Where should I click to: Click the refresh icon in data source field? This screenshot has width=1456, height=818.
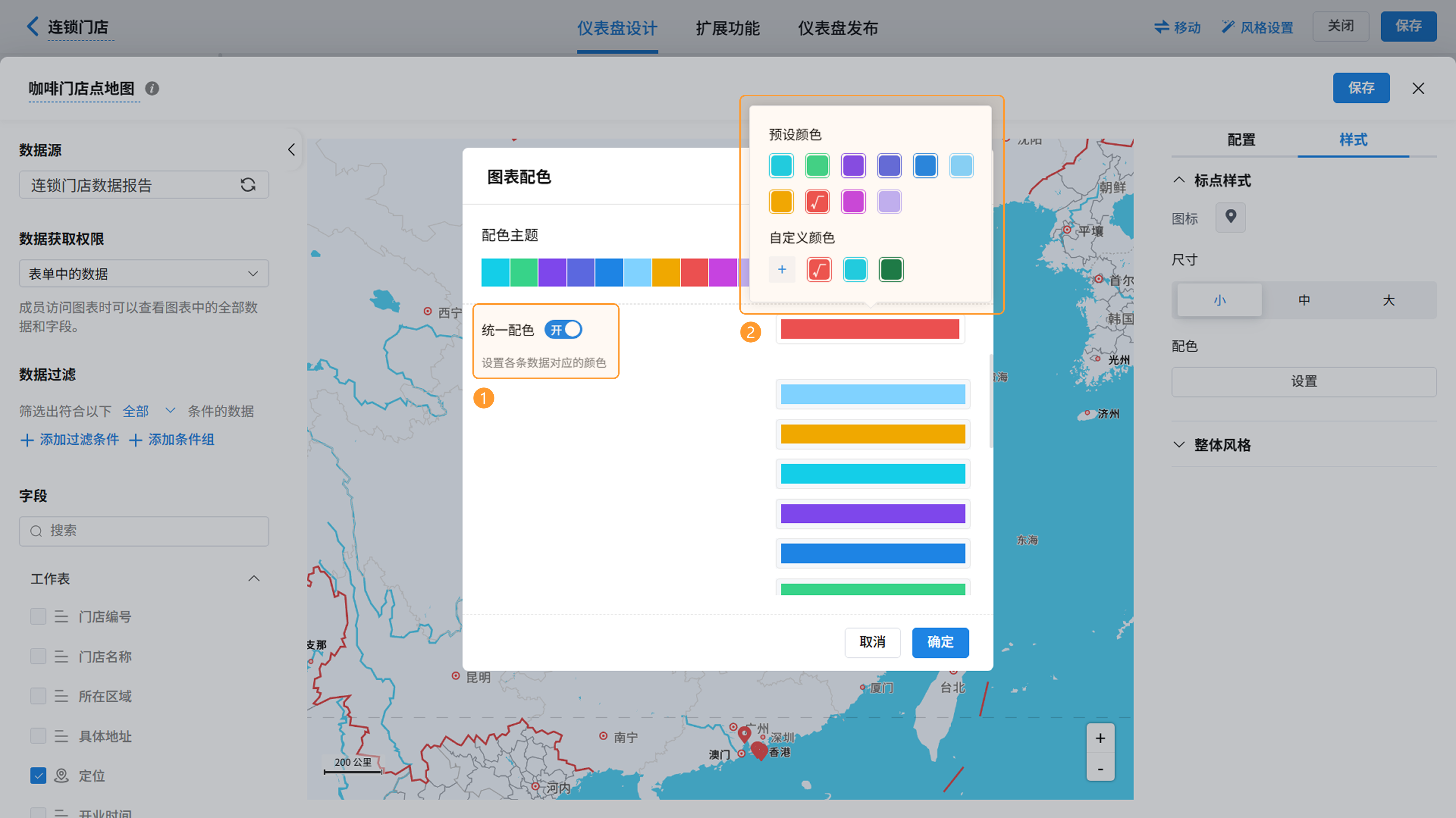click(248, 185)
